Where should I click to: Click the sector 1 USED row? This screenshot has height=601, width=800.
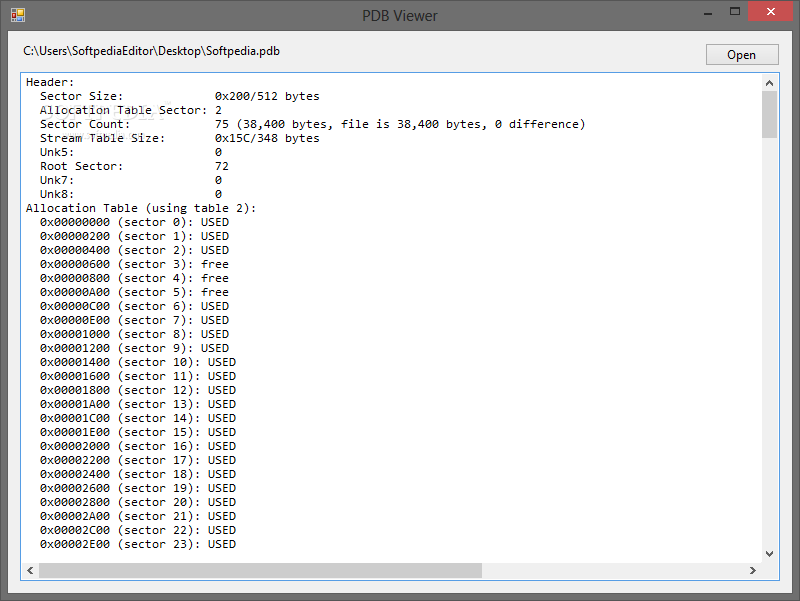tap(135, 236)
